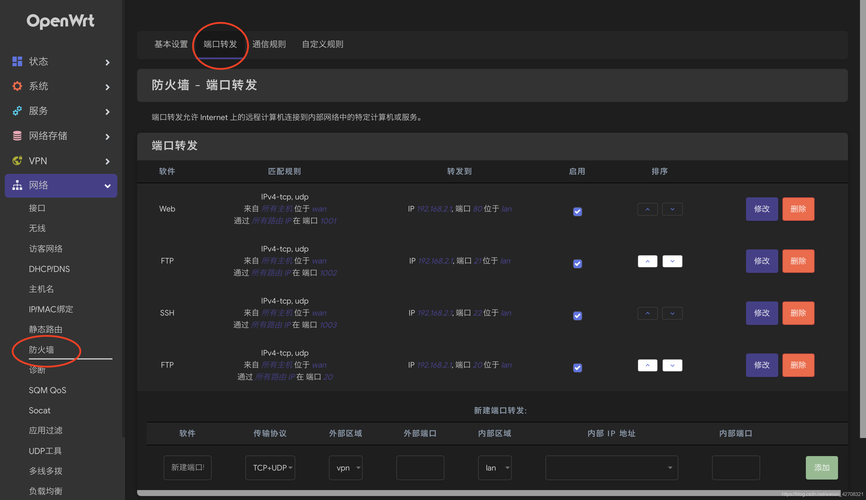This screenshot has height=500, width=866.
Task: Open the 访客网络 submenu item
Action: pyautogui.click(x=45, y=249)
